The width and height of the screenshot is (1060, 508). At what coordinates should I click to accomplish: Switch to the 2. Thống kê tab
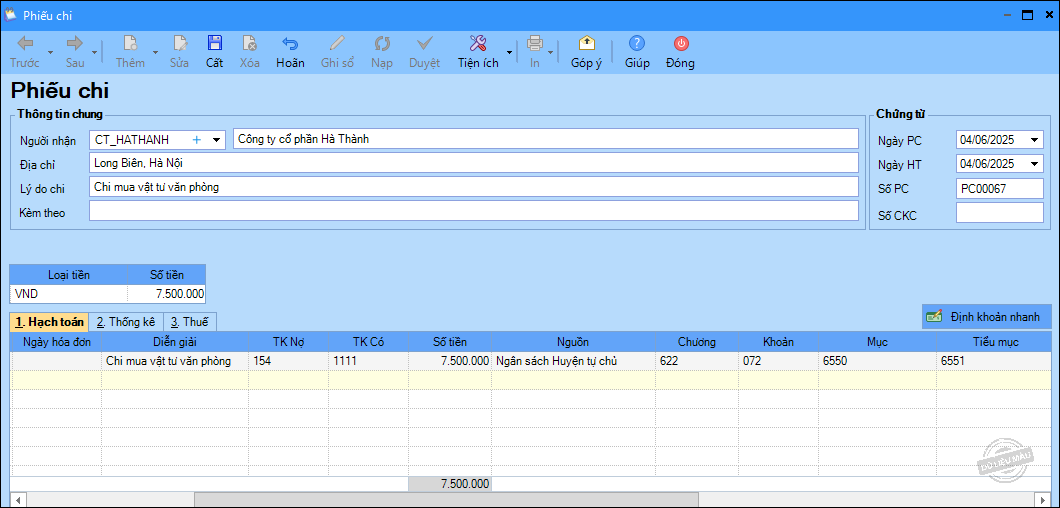(127, 321)
